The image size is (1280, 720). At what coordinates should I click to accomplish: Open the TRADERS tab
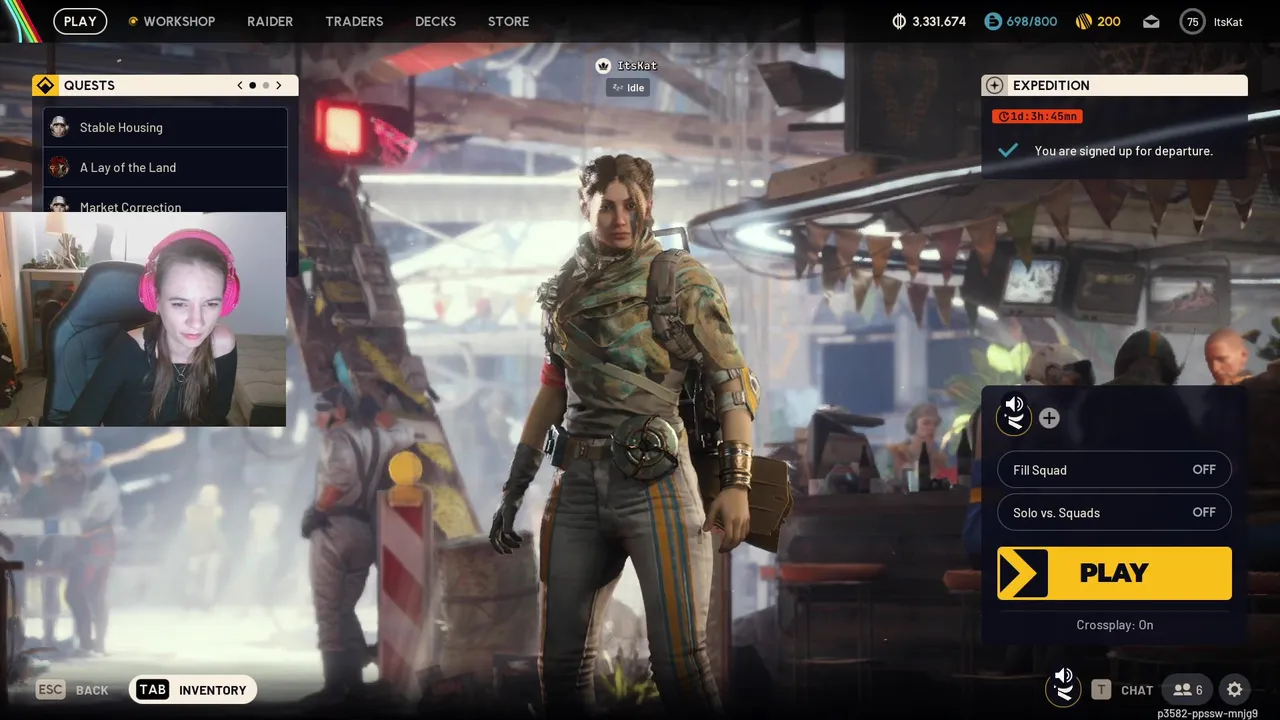[x=354, y=21]
